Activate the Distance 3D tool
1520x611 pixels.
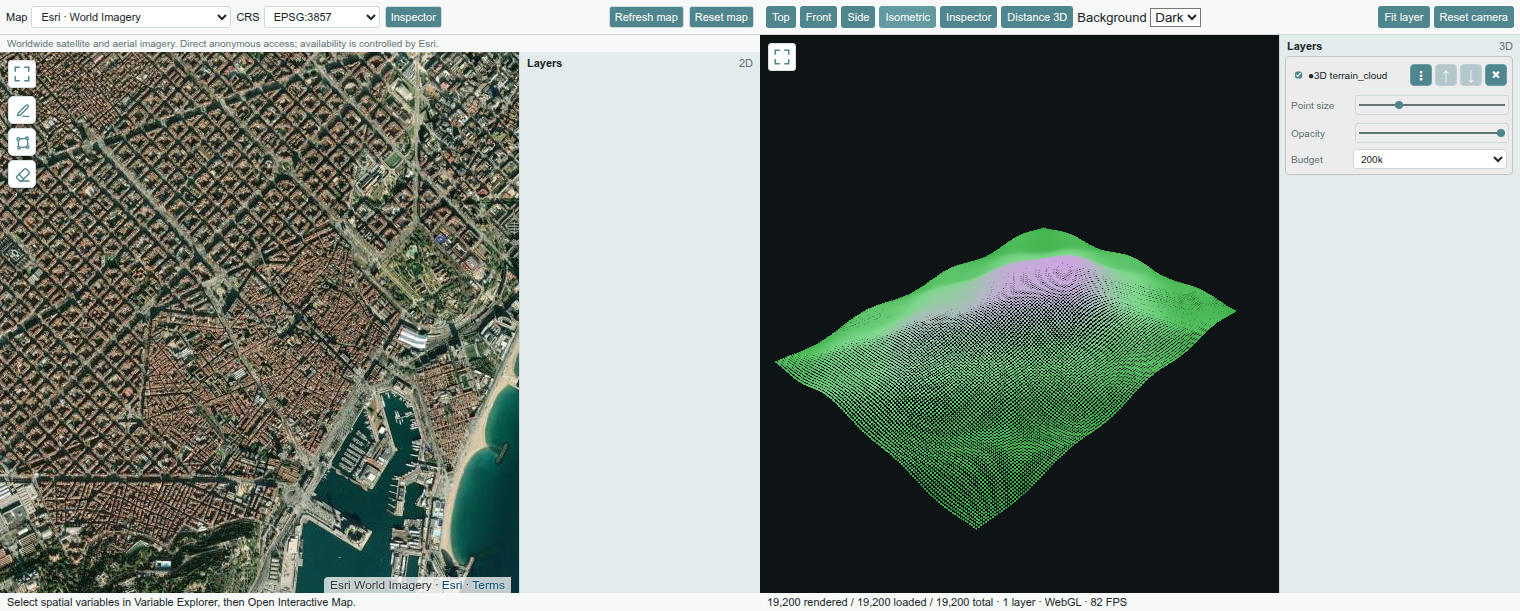tap(1037, 17)
